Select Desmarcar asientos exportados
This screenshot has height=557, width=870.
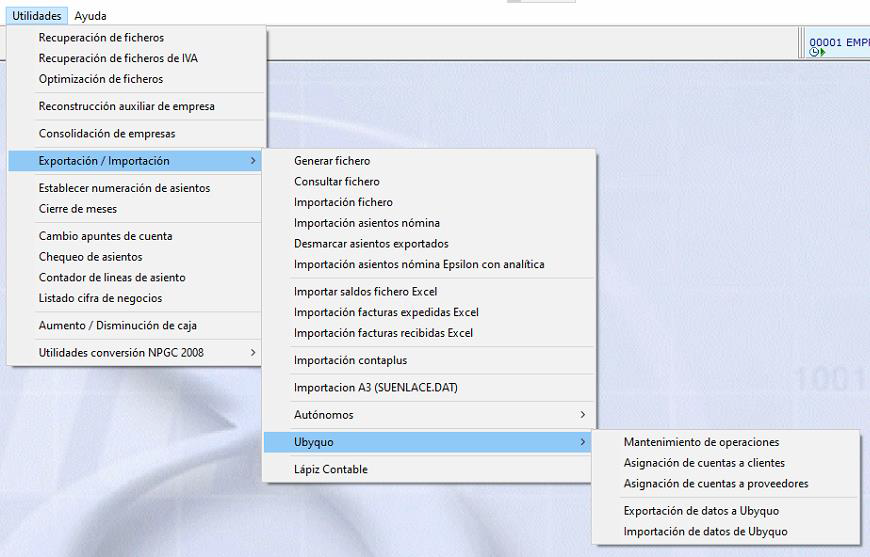click(x=428, y=244)
